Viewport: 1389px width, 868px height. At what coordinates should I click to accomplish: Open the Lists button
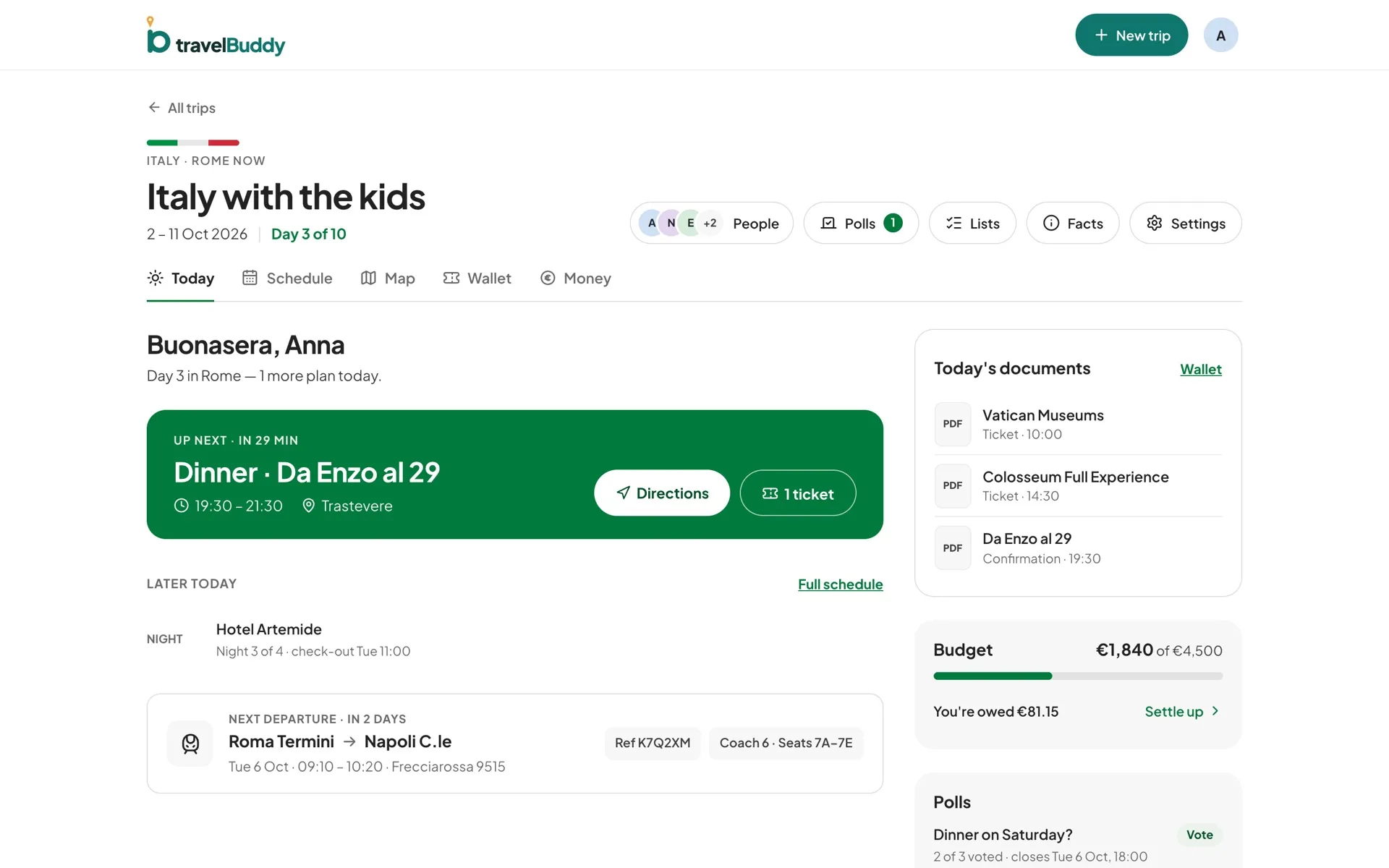(972, 223)
